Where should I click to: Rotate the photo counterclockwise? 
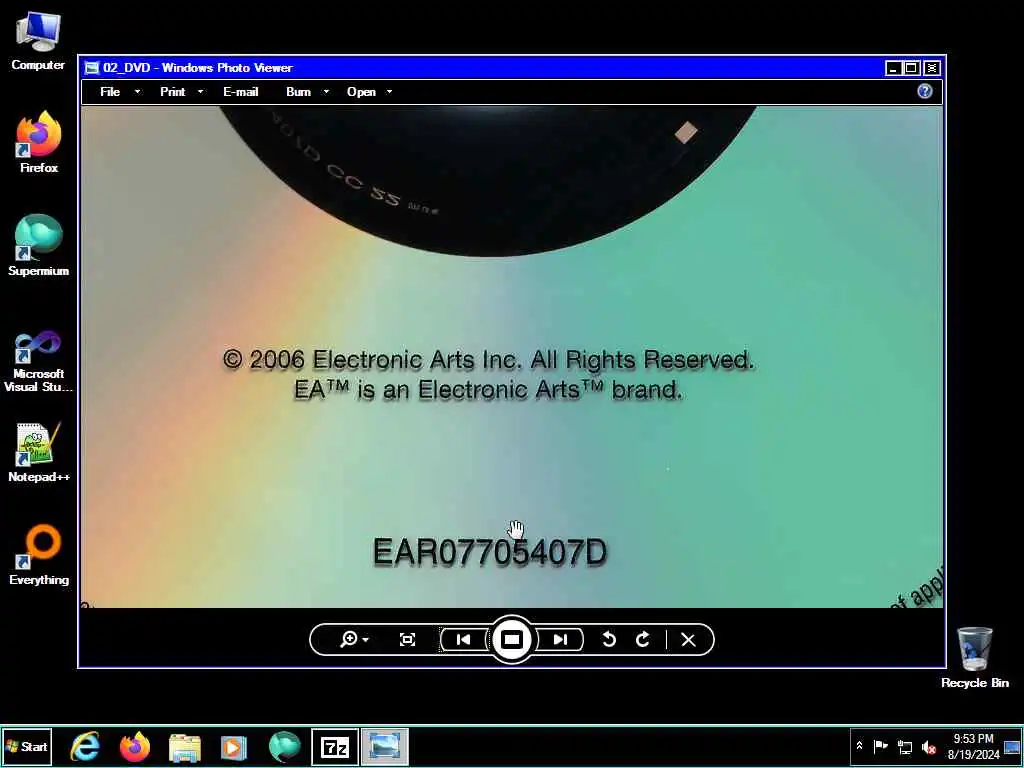click(x=609, y=640)
